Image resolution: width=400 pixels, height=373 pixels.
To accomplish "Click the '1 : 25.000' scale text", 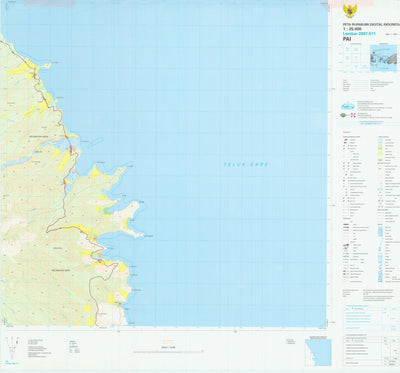I will click(352, 29).
